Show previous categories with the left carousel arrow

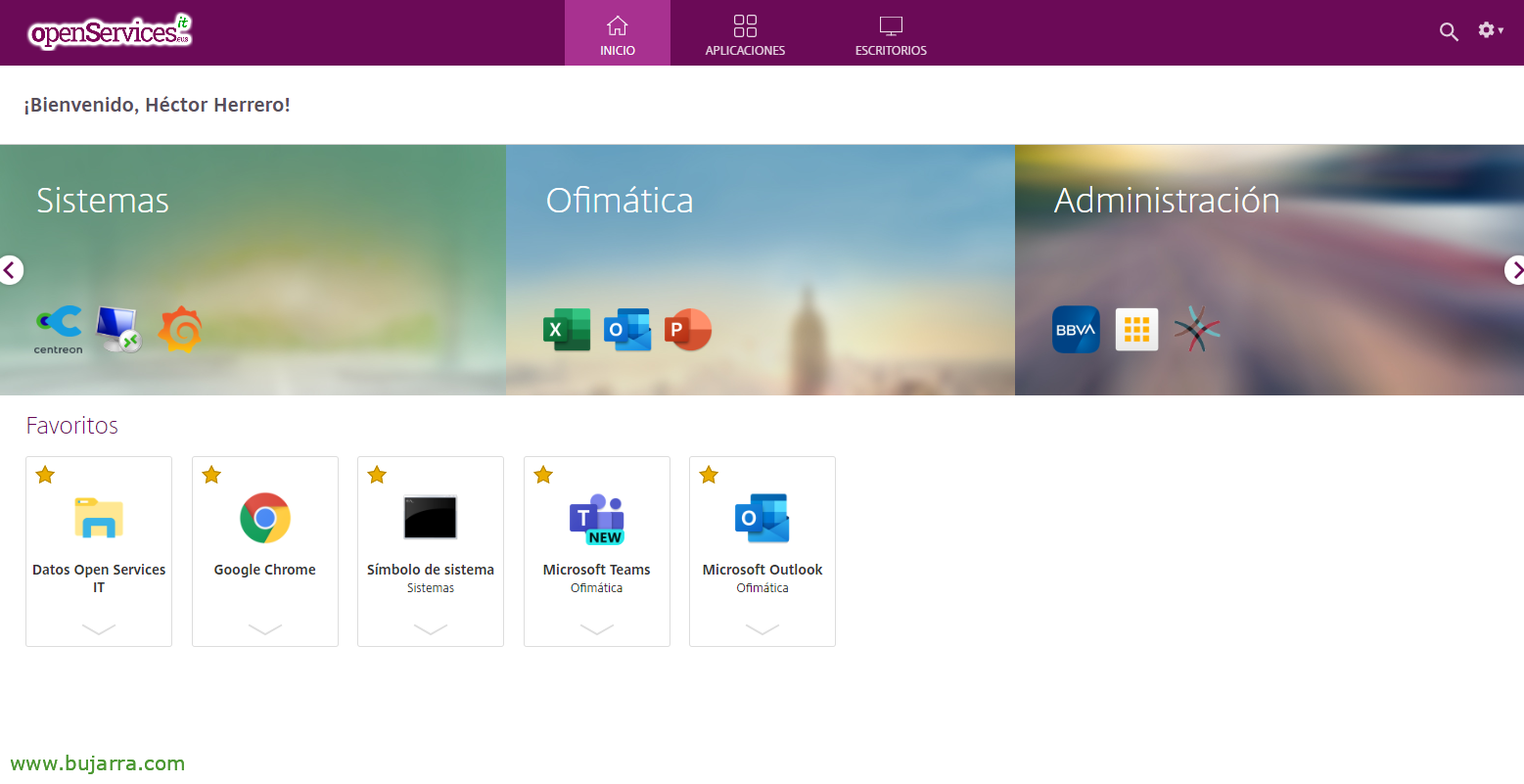(x=10, y=270)
